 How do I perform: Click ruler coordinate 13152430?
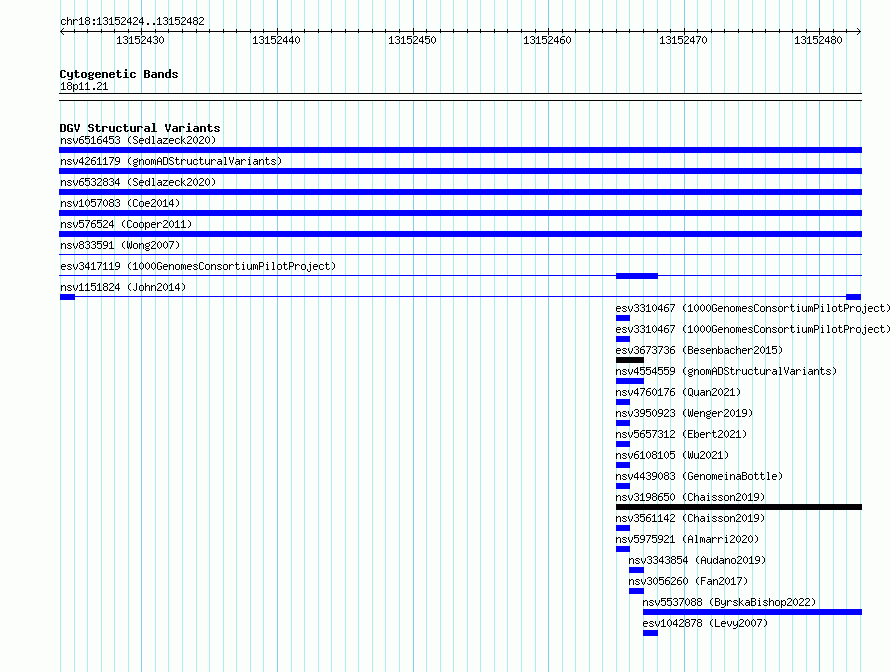pos(140,40)
